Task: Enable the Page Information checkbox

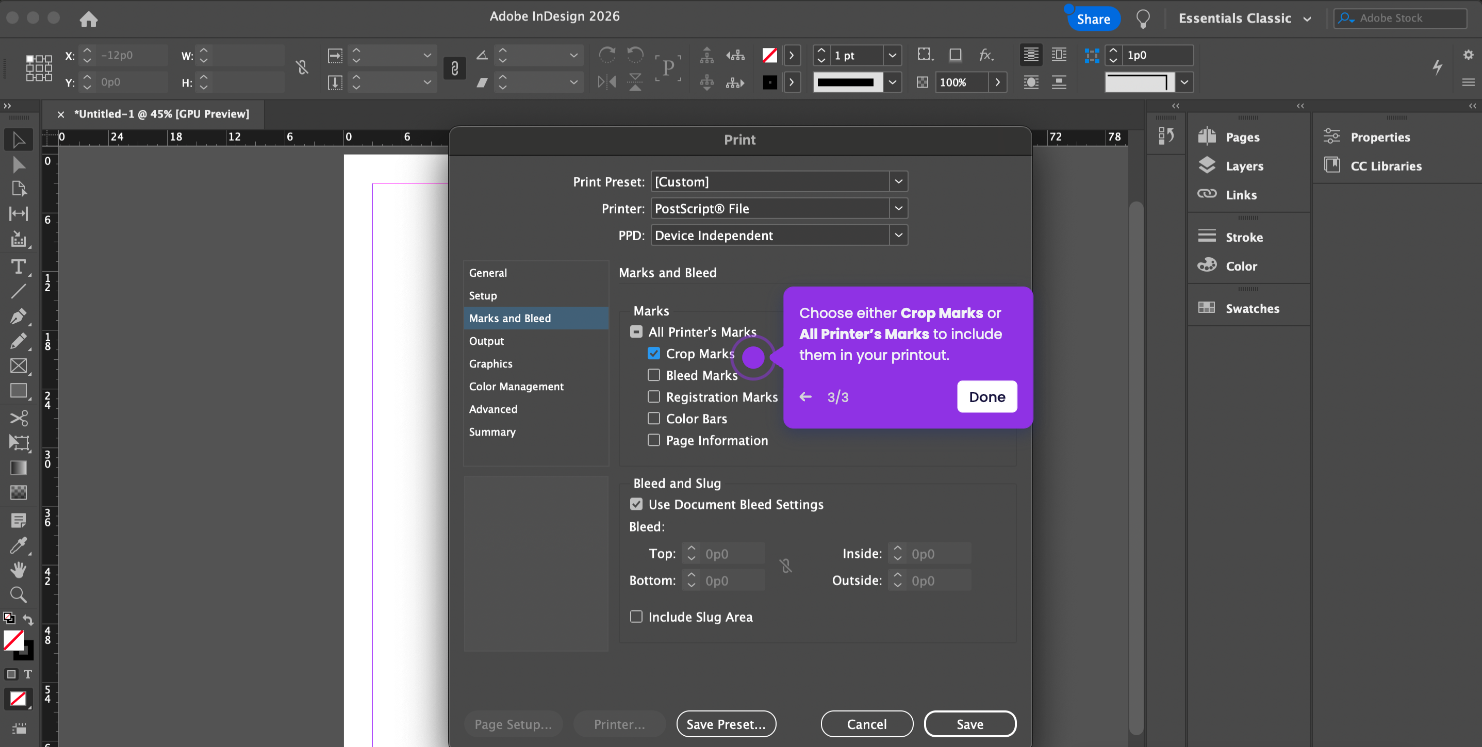Action: pyautogui.click(x=654, y=440)
